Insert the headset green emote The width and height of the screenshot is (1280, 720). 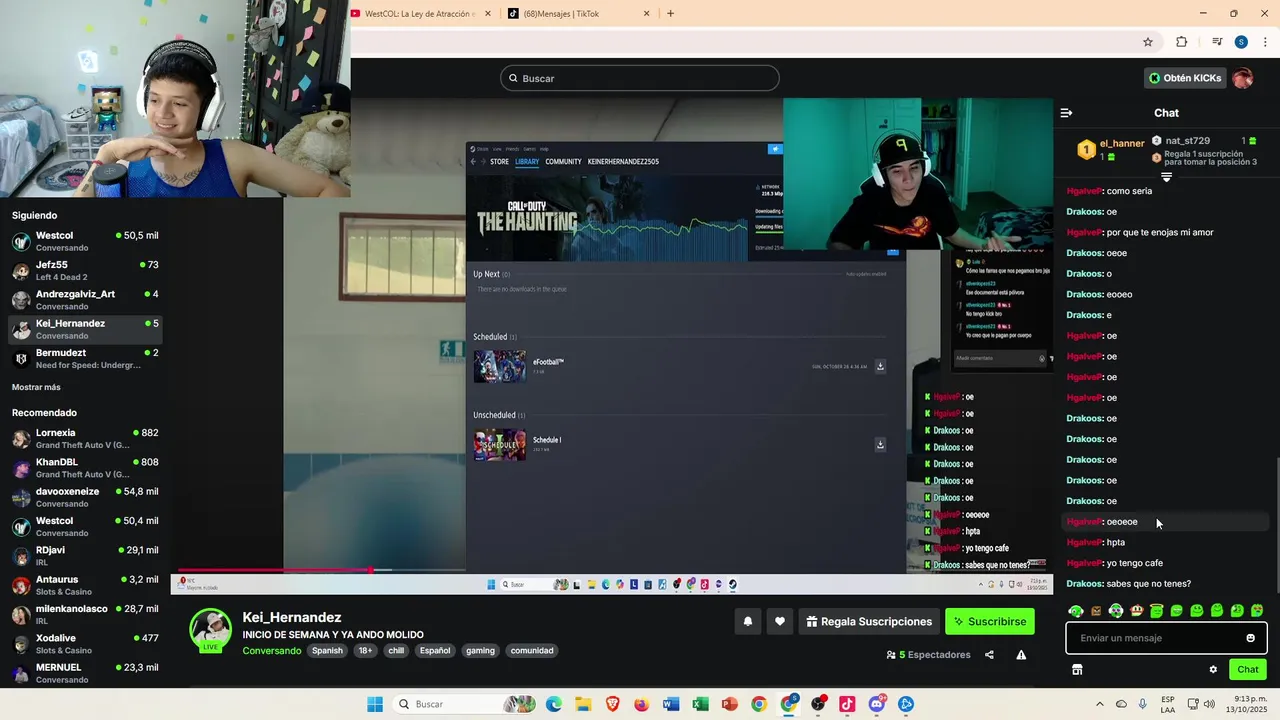point(1076,611)
